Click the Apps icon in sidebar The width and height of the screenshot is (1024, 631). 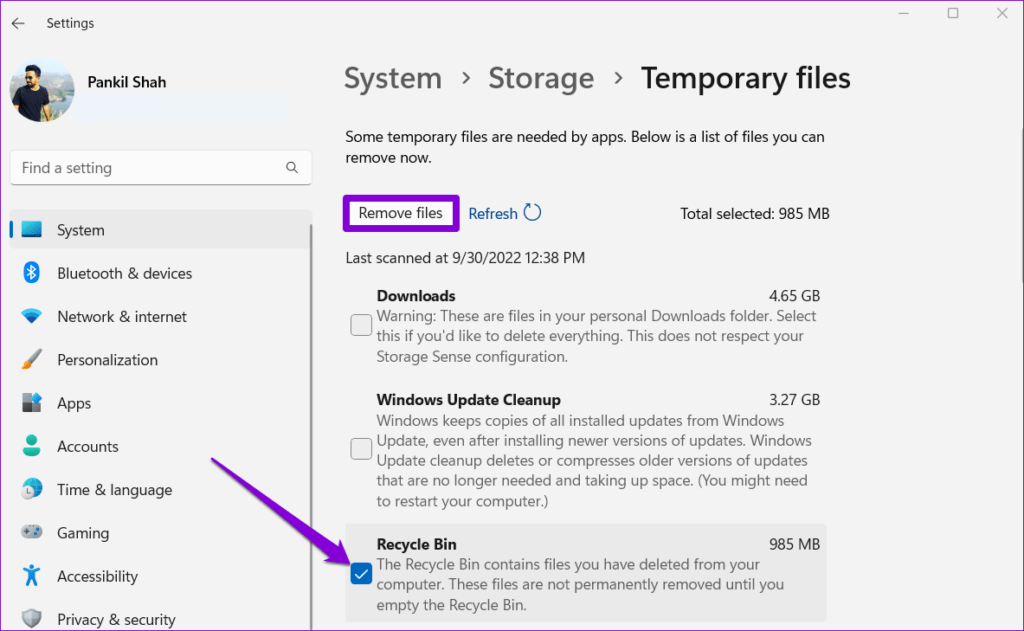click(31, 402)
